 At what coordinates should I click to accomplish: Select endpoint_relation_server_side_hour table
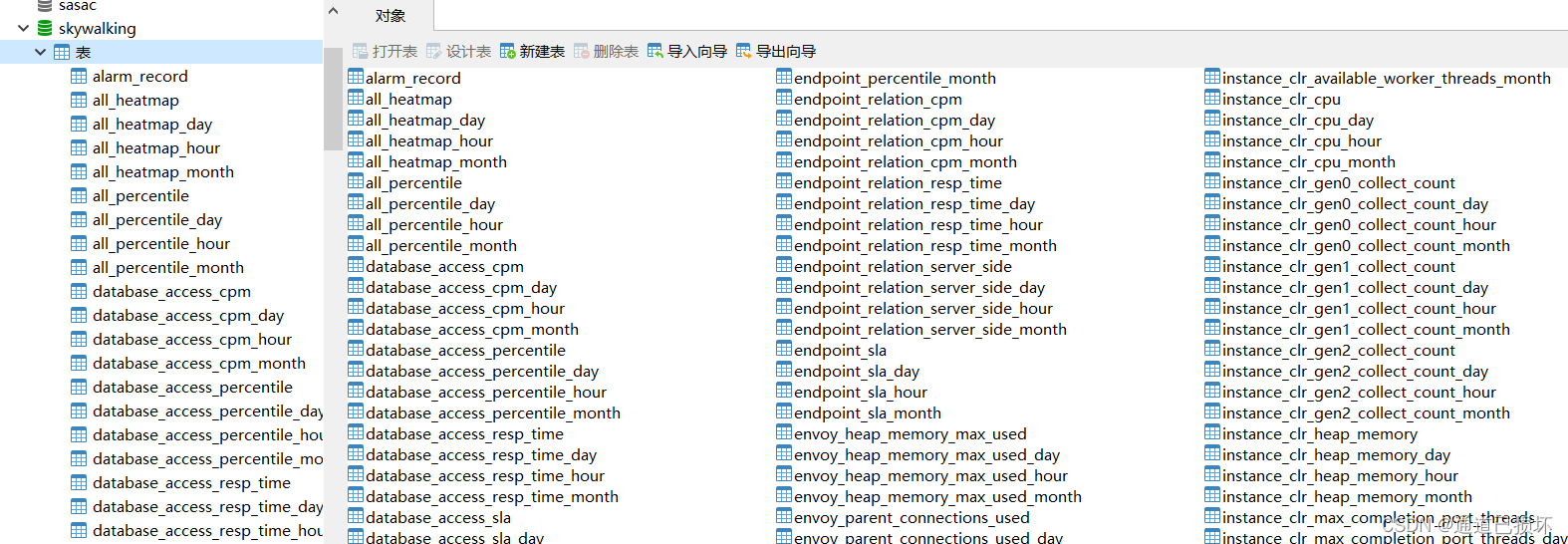coord(923,308)
